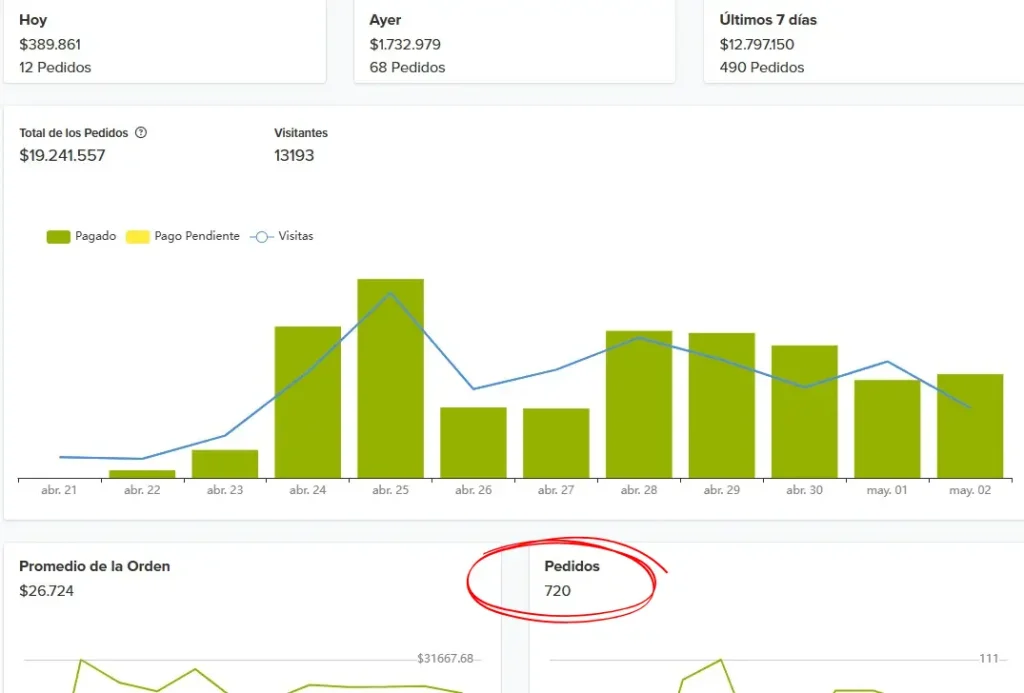Click the tallest green bar for abr. 25
This screenshot has width=1024, height=693.
click(390, 380)
